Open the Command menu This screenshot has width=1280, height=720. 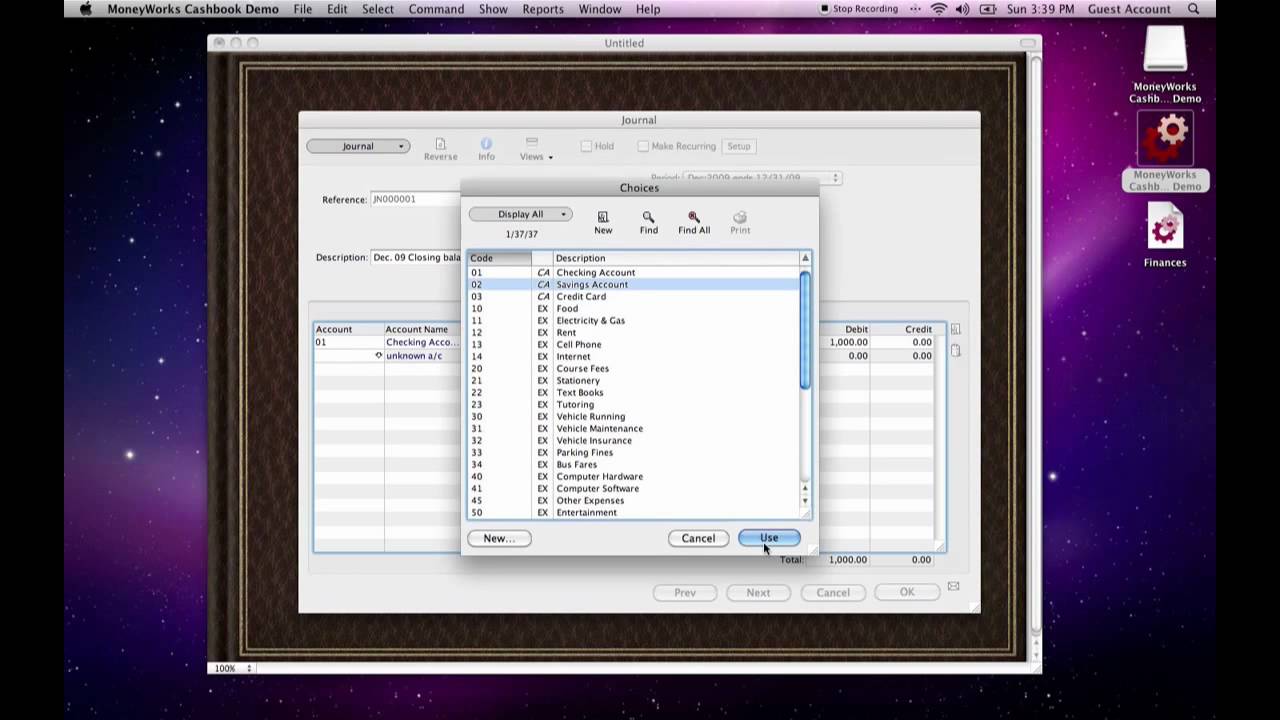click(x=436, y=9)
